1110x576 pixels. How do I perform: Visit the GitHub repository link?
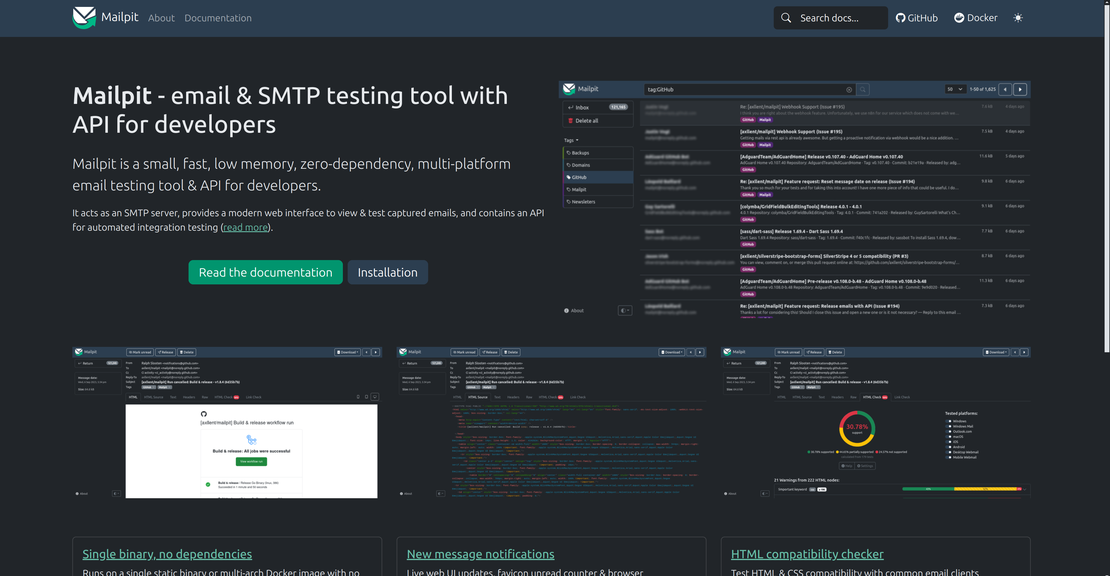click(x=917, y=18)
